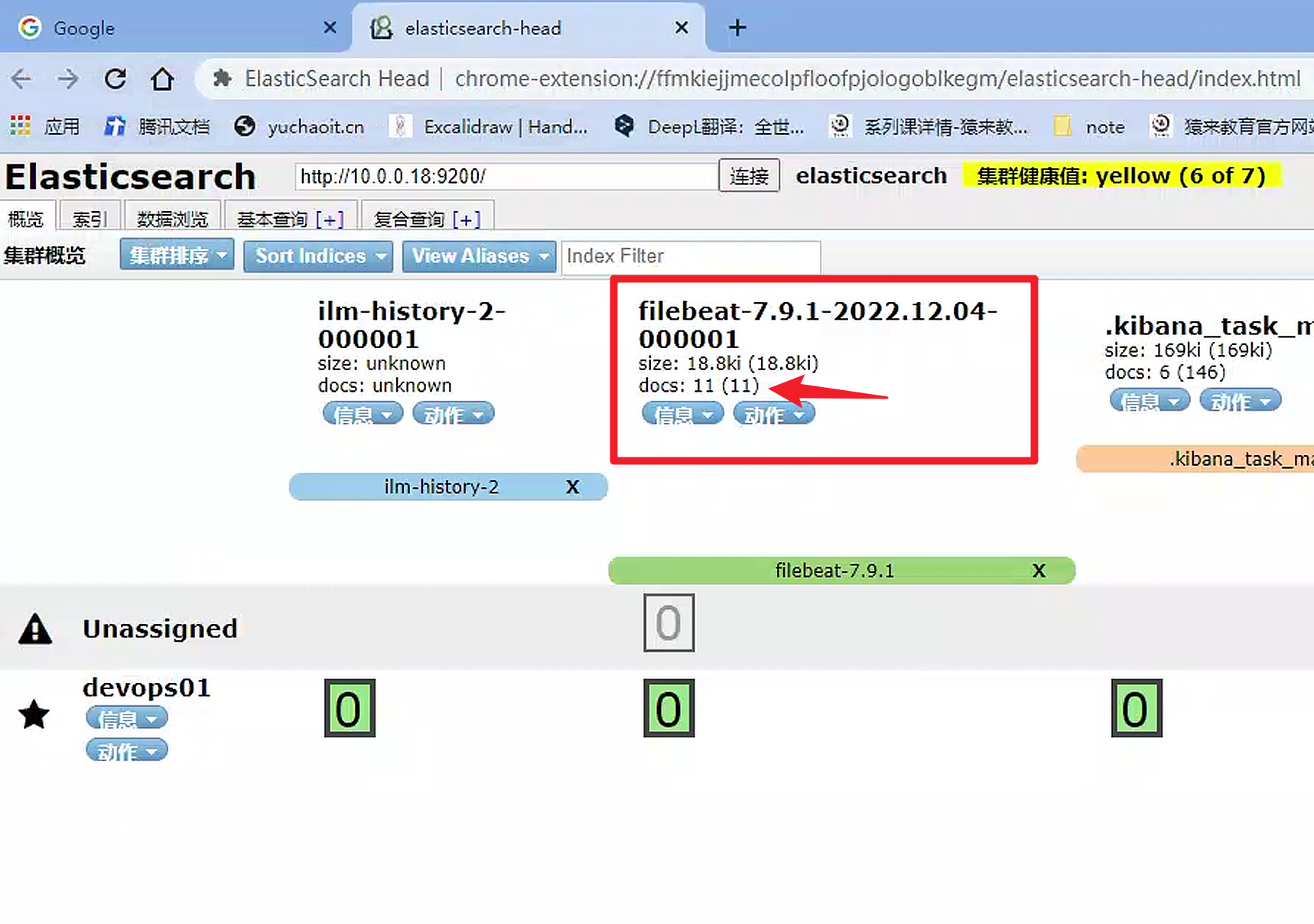Screen dimensions: 1314x924
Task: Open a new browser tab with plus icon
Action: click(737, 28)
